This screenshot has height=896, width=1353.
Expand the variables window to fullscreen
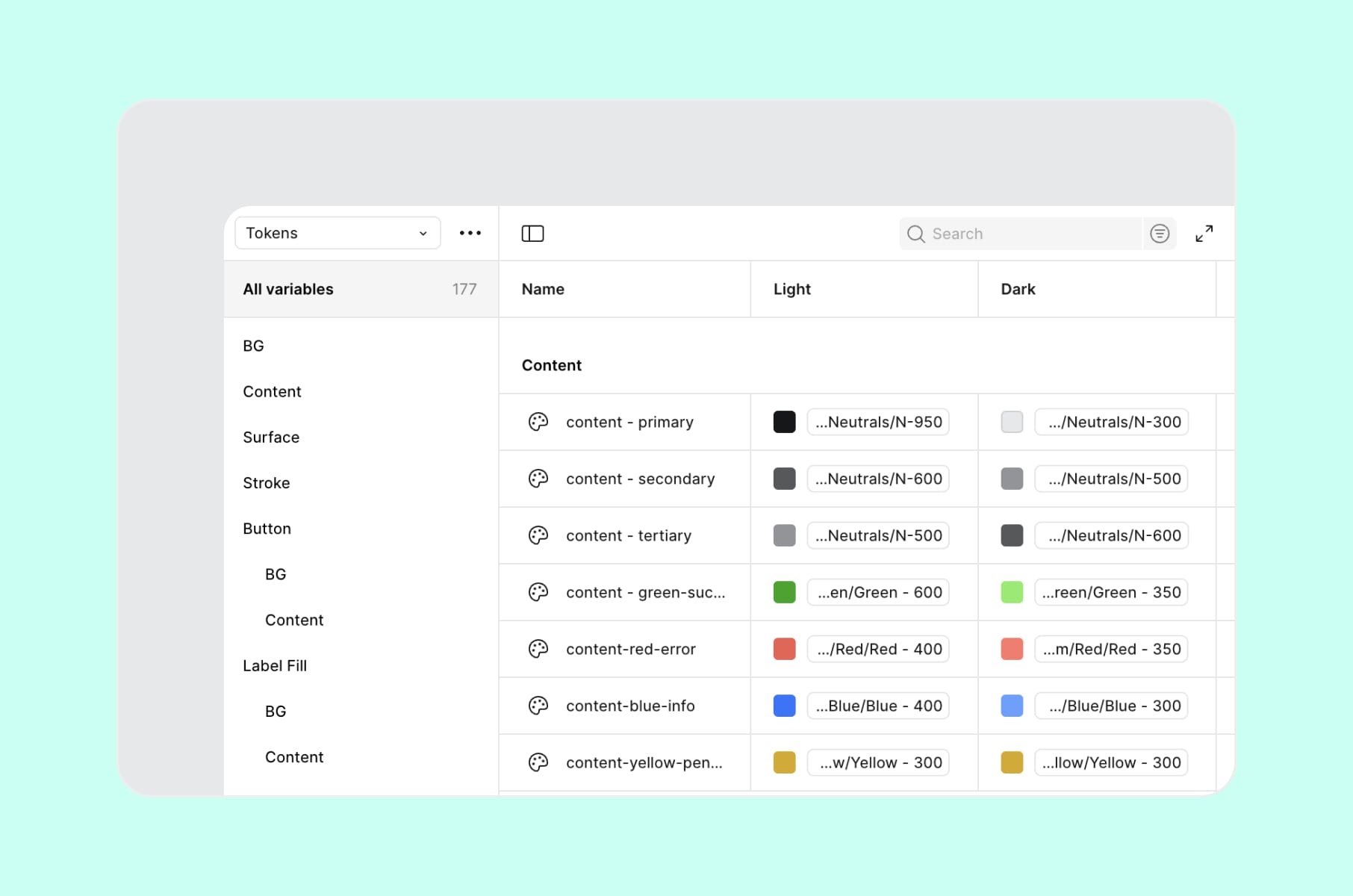1204,234
